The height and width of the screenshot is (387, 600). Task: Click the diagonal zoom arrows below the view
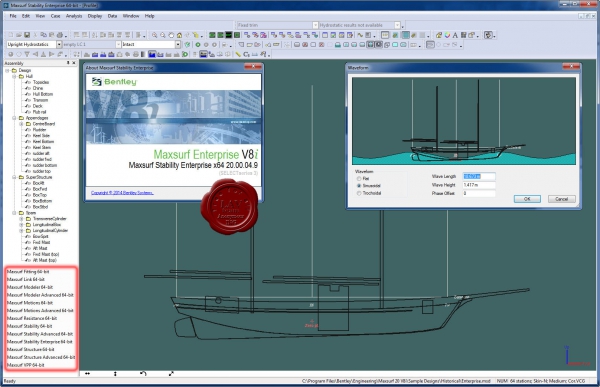pyautogui.click(x=171, y=374)
